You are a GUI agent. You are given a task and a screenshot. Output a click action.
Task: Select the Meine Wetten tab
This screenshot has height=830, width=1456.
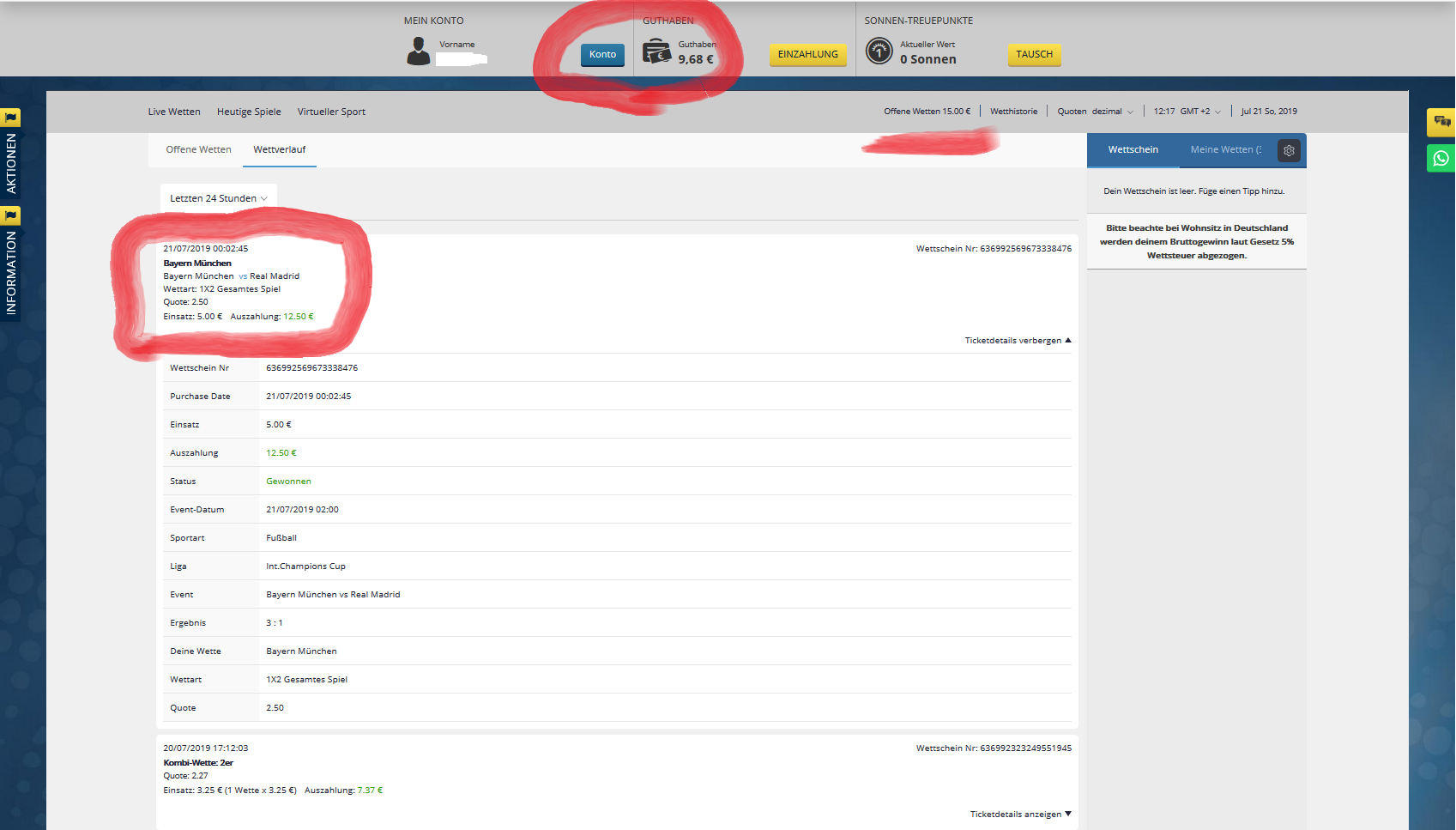tap(1224, 149)
